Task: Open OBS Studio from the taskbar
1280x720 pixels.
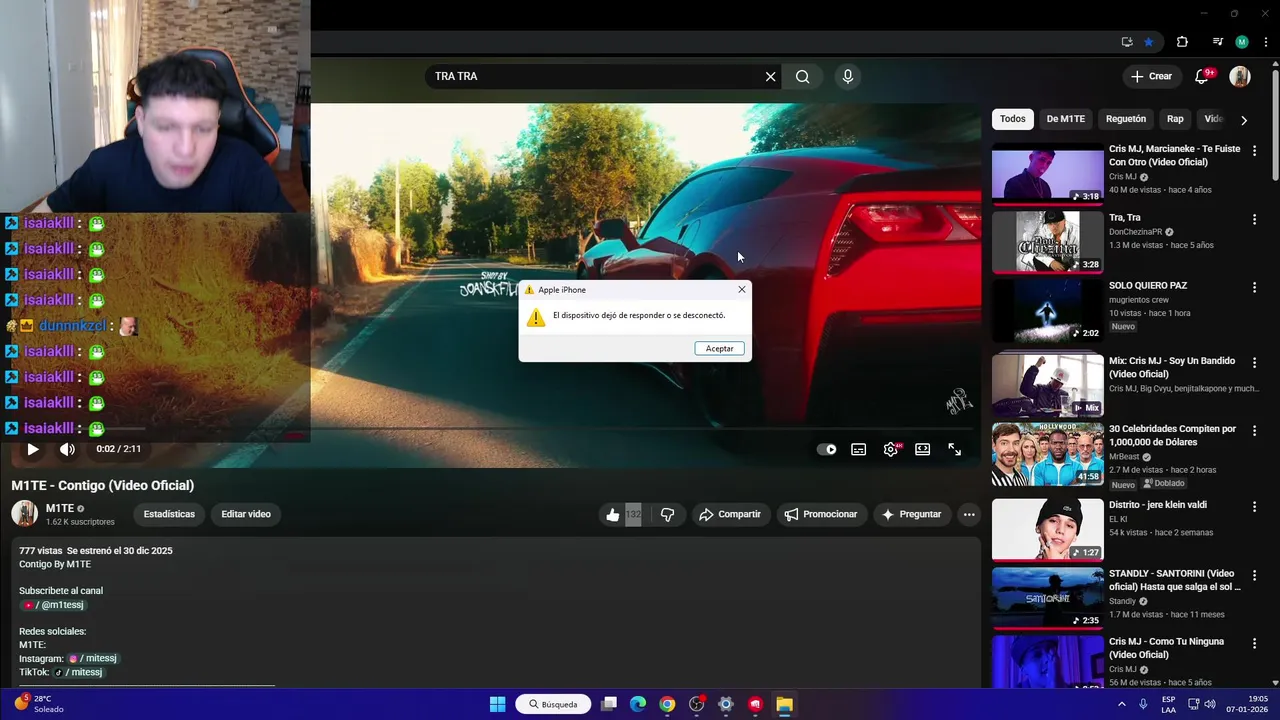Action: tap(697, 704)
